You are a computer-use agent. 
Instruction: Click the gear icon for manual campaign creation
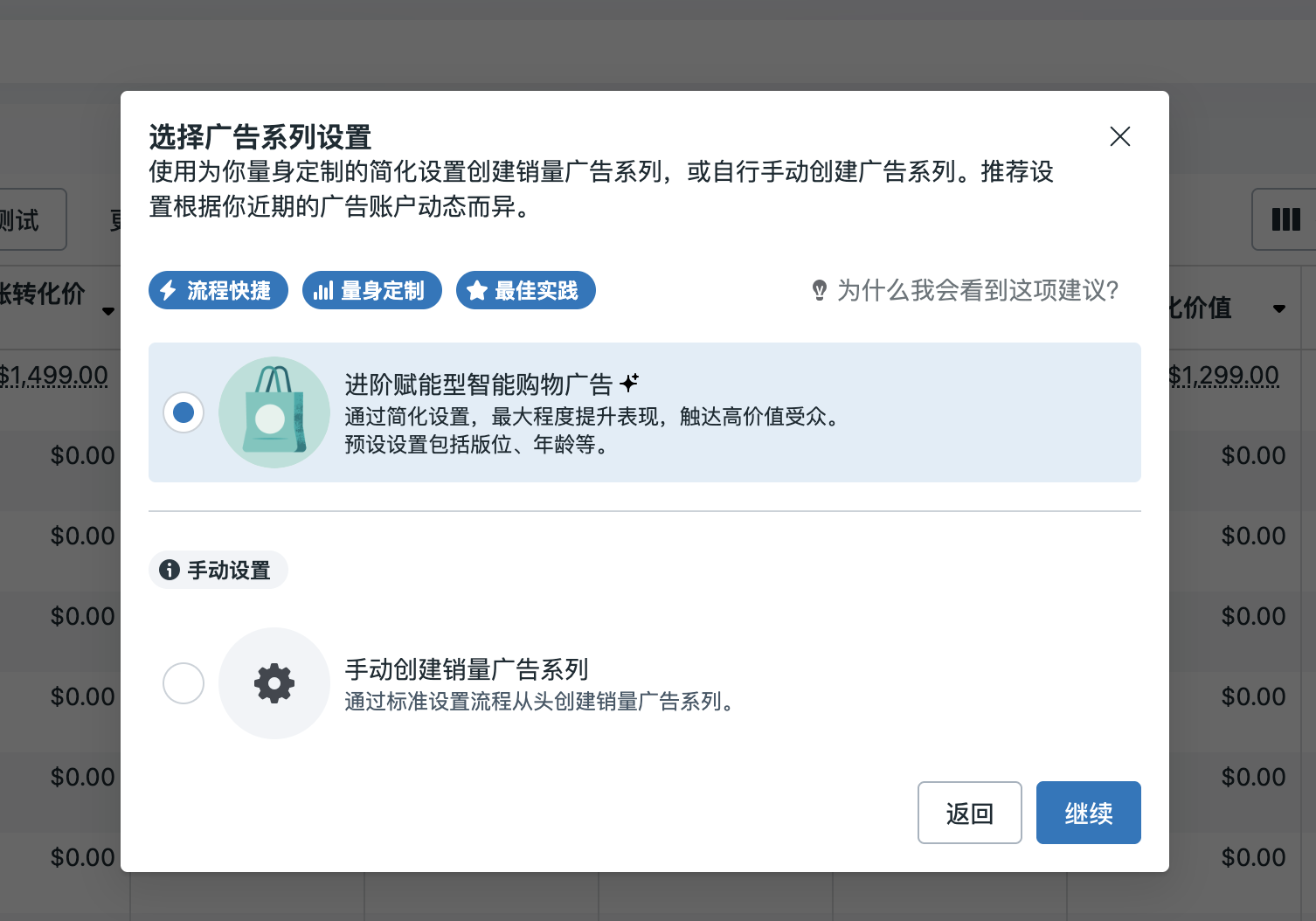(x=274, y=683)
